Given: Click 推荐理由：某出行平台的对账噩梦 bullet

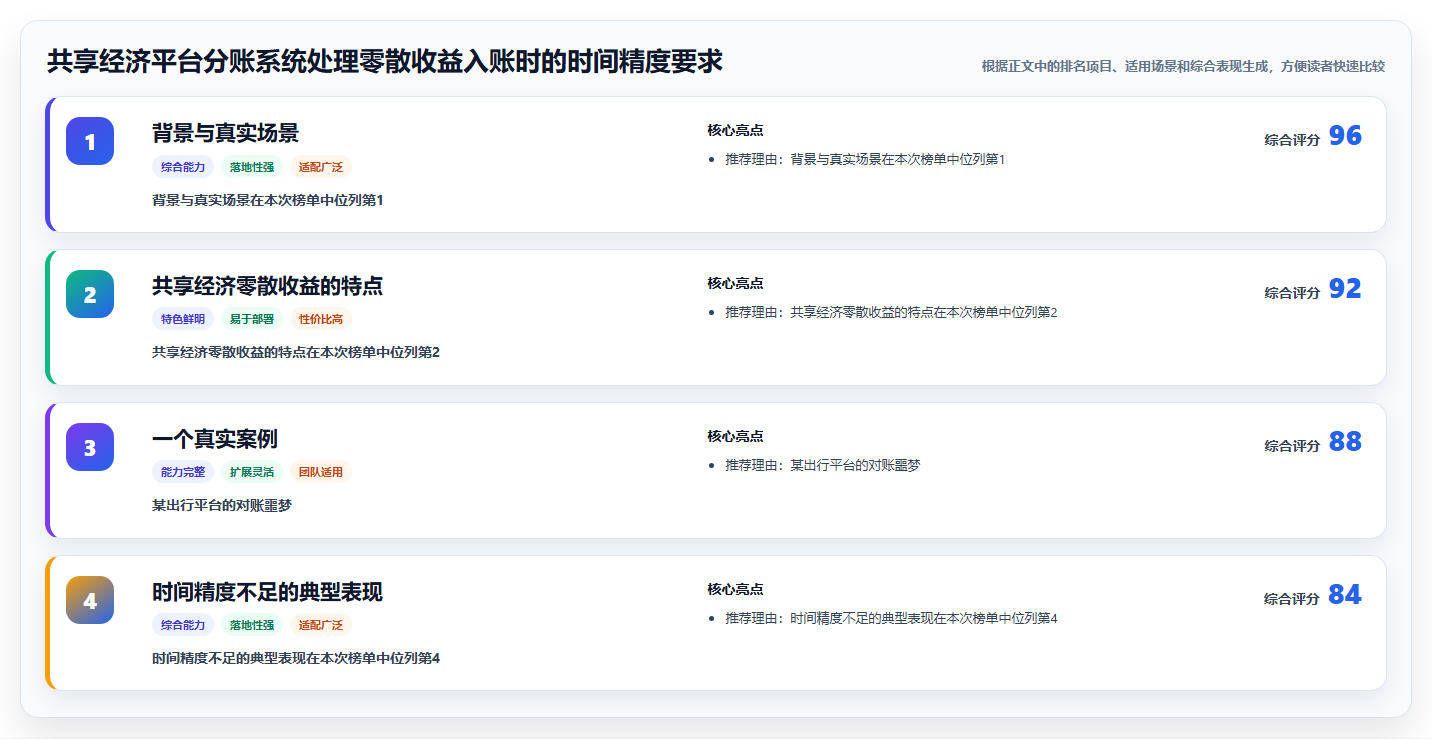Looking at the screenshot, I should click(822, 465).
